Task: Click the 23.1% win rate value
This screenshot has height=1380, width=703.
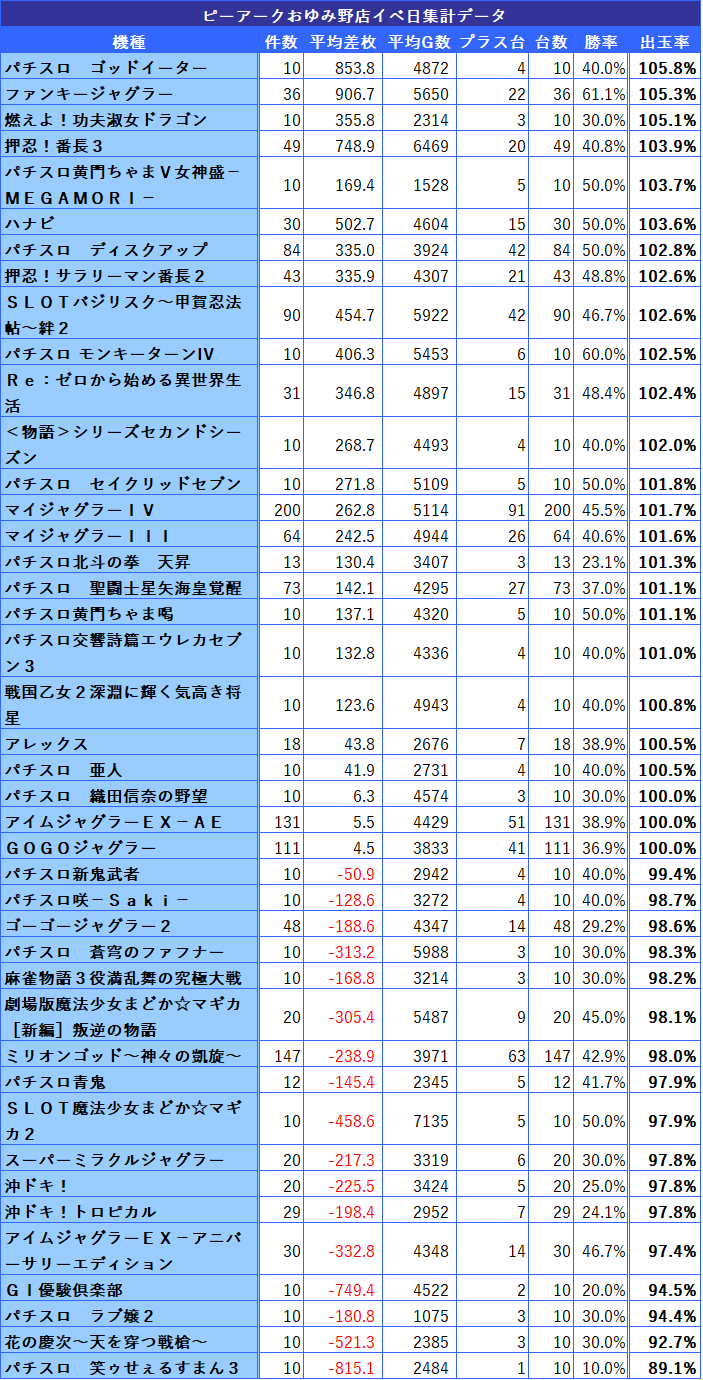Action: click(604, 562)
